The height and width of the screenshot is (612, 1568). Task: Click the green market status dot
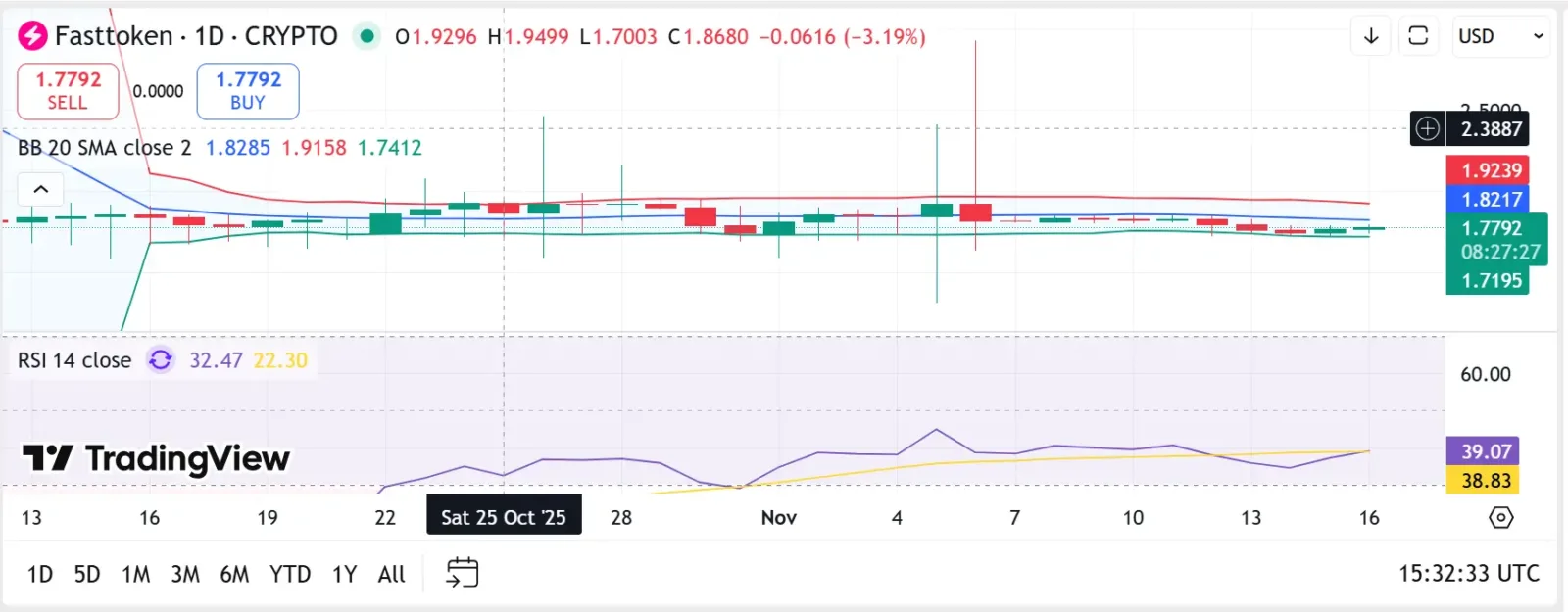[367, 36]
